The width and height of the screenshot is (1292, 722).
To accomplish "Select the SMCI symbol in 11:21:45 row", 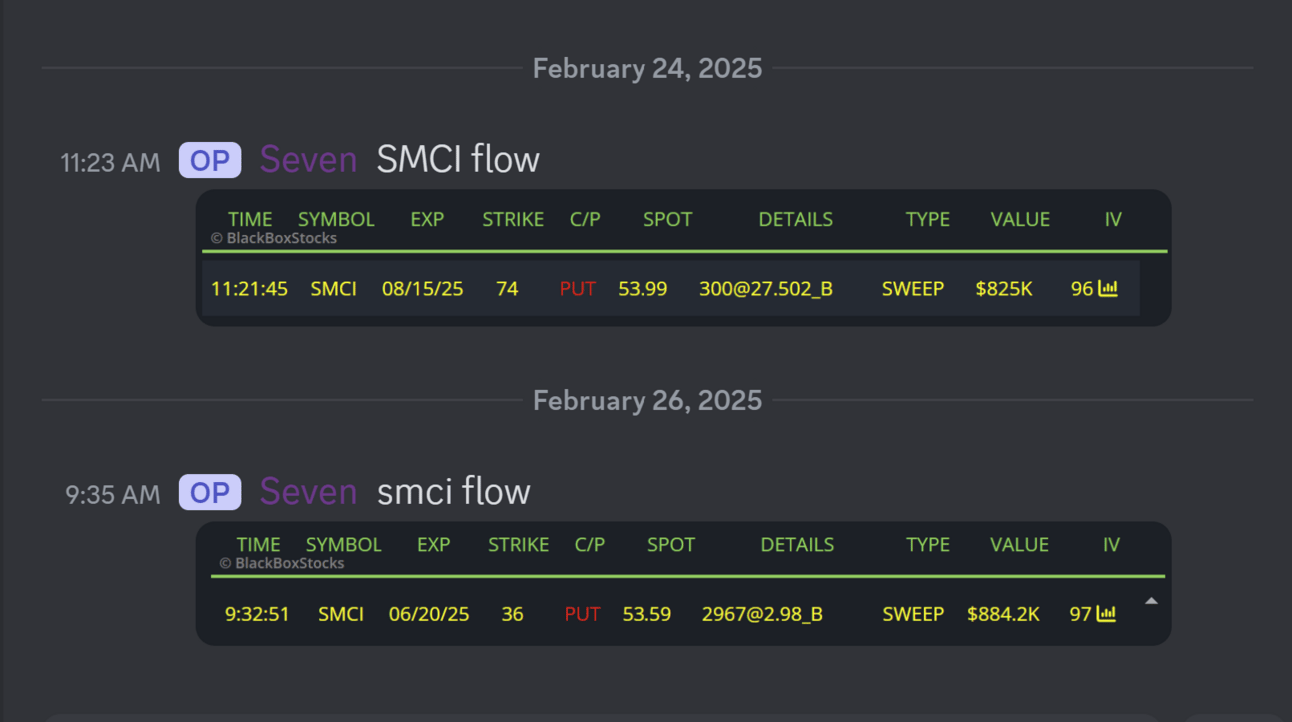I will (x=333, y=289).
